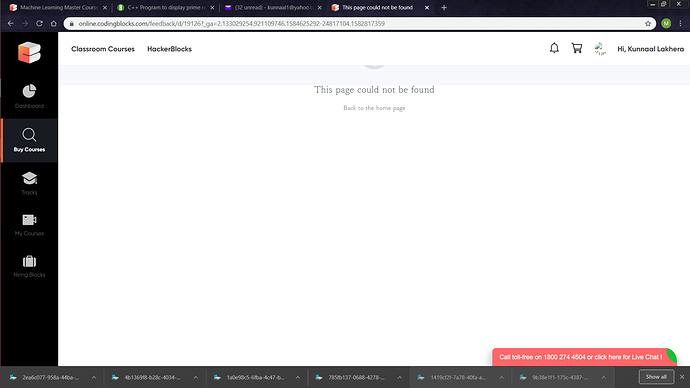Click the user avatar image
This screenshot has height=388, width=690.
click(600, 48)
